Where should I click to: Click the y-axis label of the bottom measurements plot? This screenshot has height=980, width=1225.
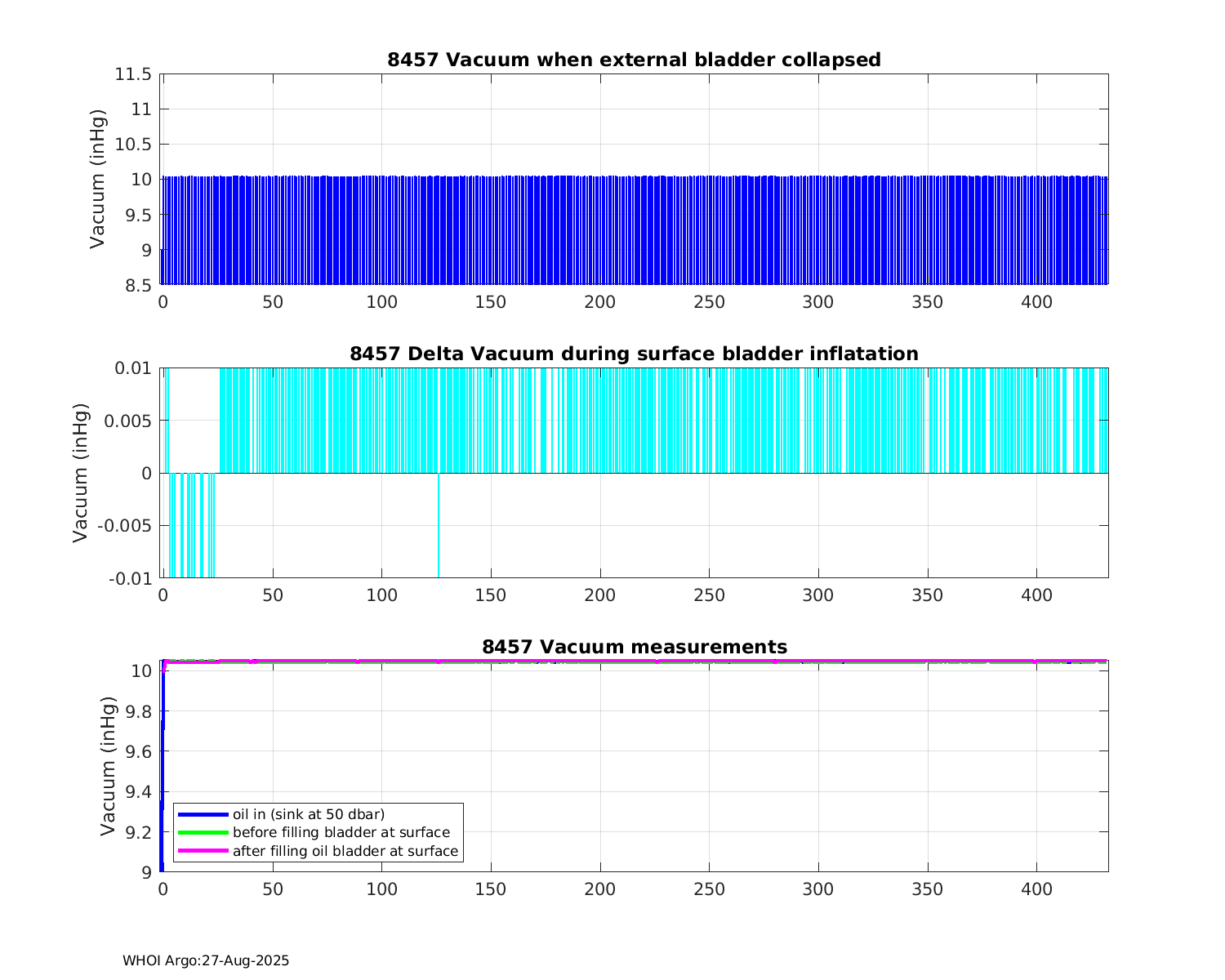tap(107, 766)
